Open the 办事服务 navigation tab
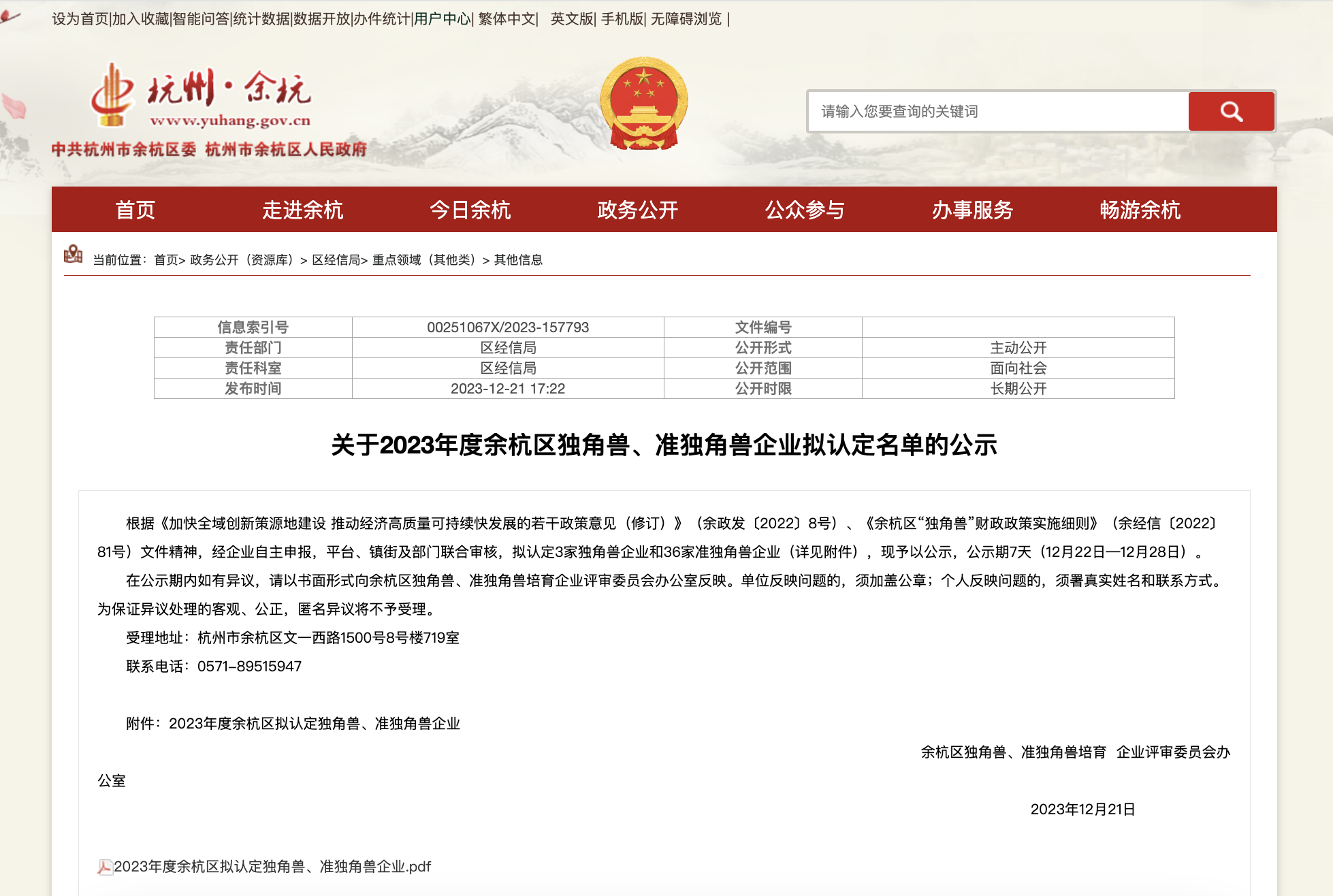The height and width of the screenshot is (896, 1333). click(x=973, y=210)
